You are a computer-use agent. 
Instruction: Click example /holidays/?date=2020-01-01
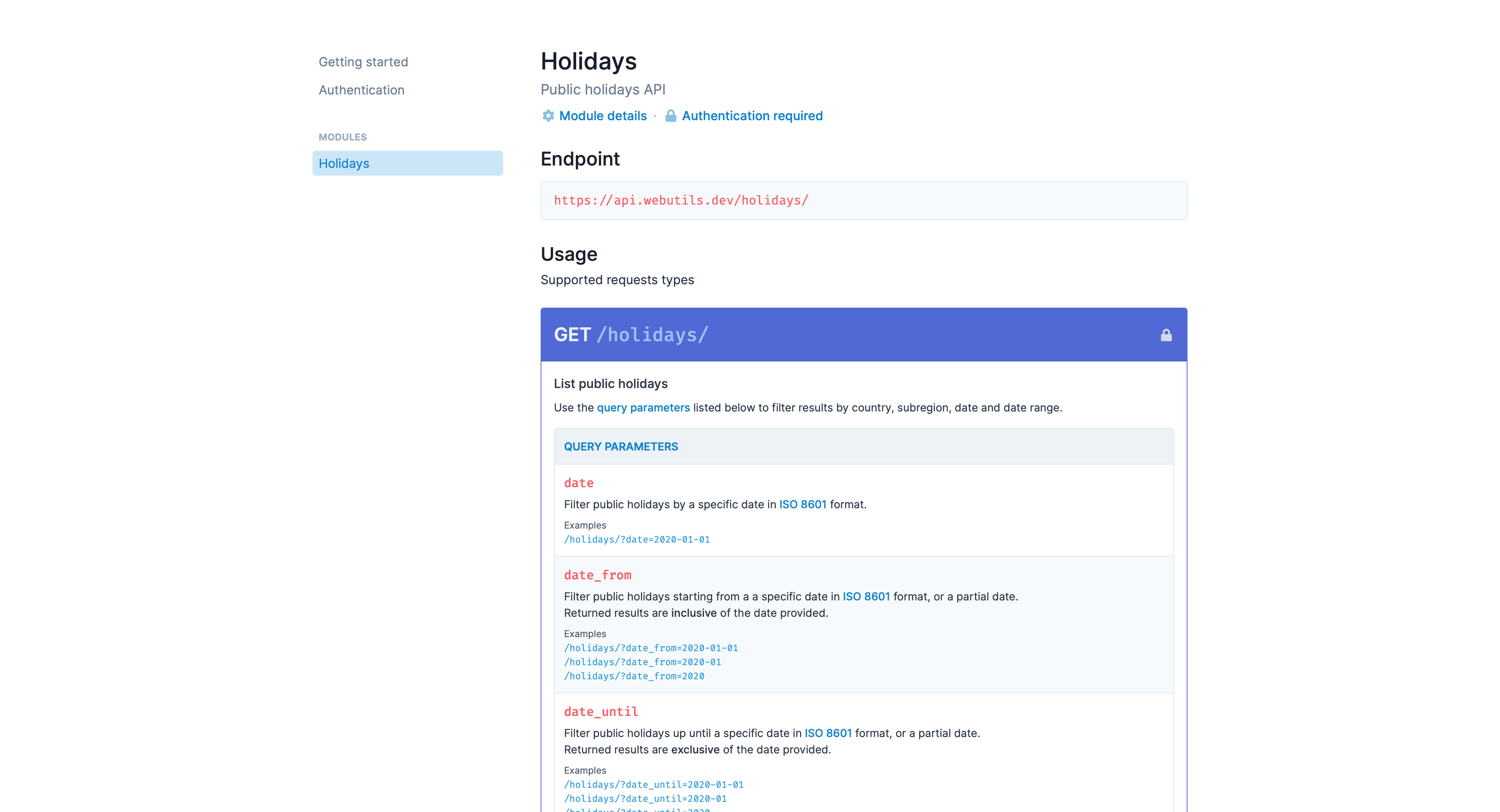click(x=636, y=540)
